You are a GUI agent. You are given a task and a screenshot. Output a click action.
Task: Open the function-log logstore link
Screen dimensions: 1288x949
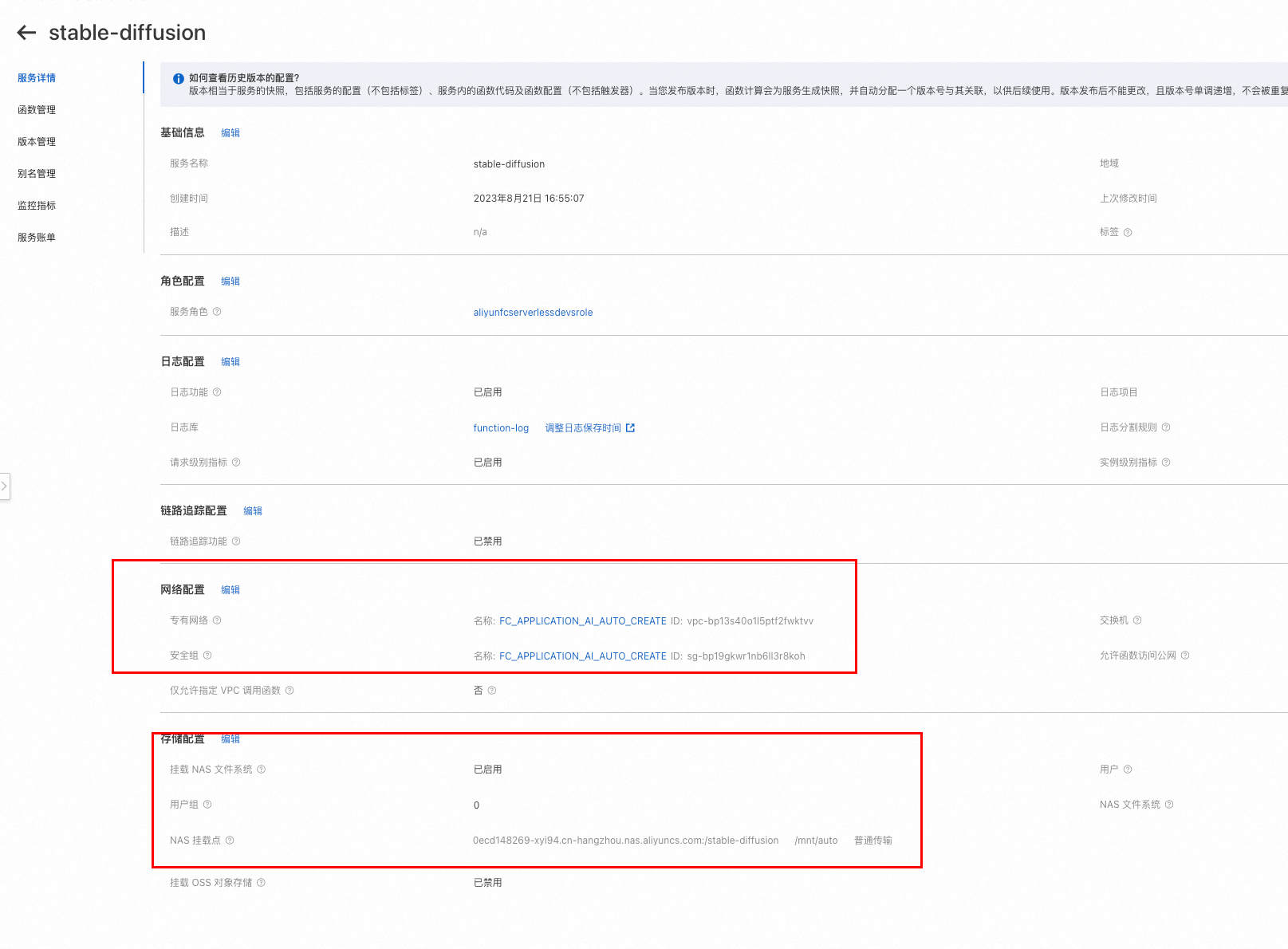501,428
